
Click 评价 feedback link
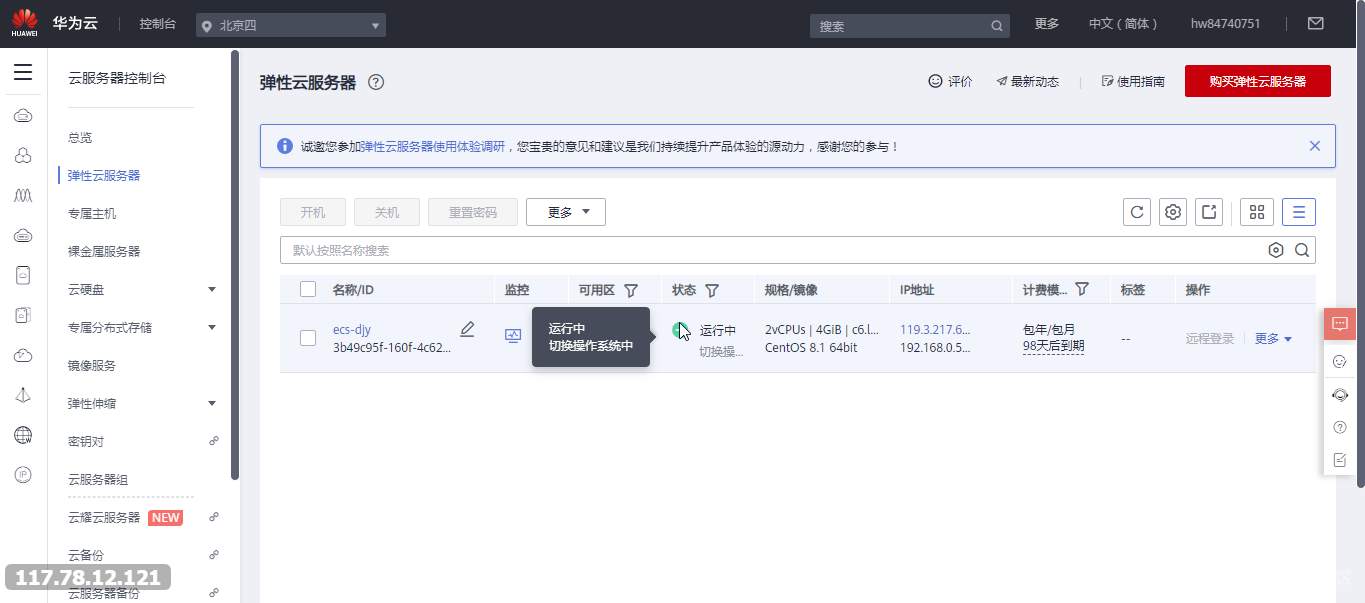click(951, 82)
